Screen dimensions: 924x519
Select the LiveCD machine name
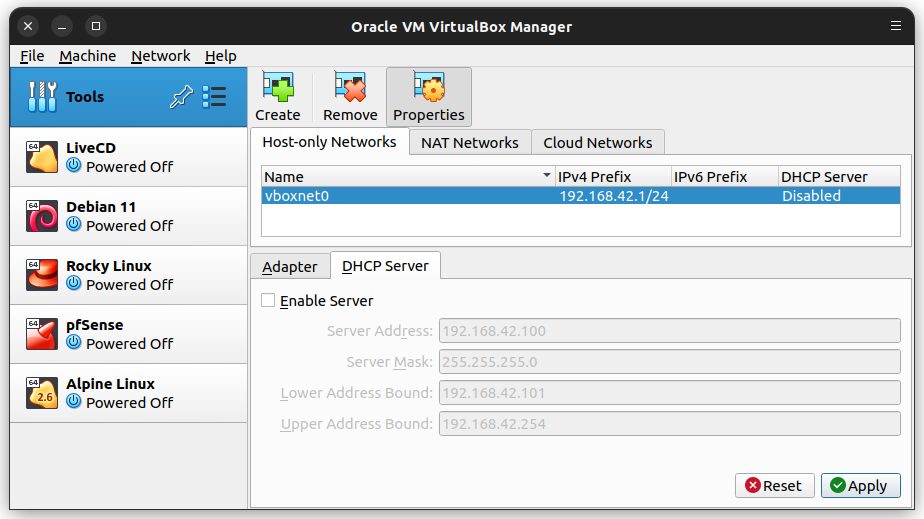(x=91, y=148)
